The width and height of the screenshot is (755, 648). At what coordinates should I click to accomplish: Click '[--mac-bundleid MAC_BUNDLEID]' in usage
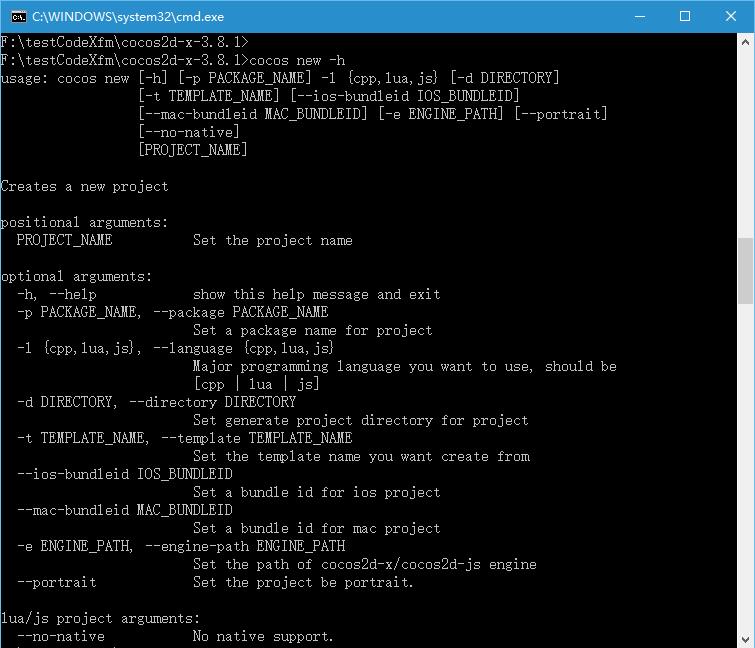click(x=253, y=114)
